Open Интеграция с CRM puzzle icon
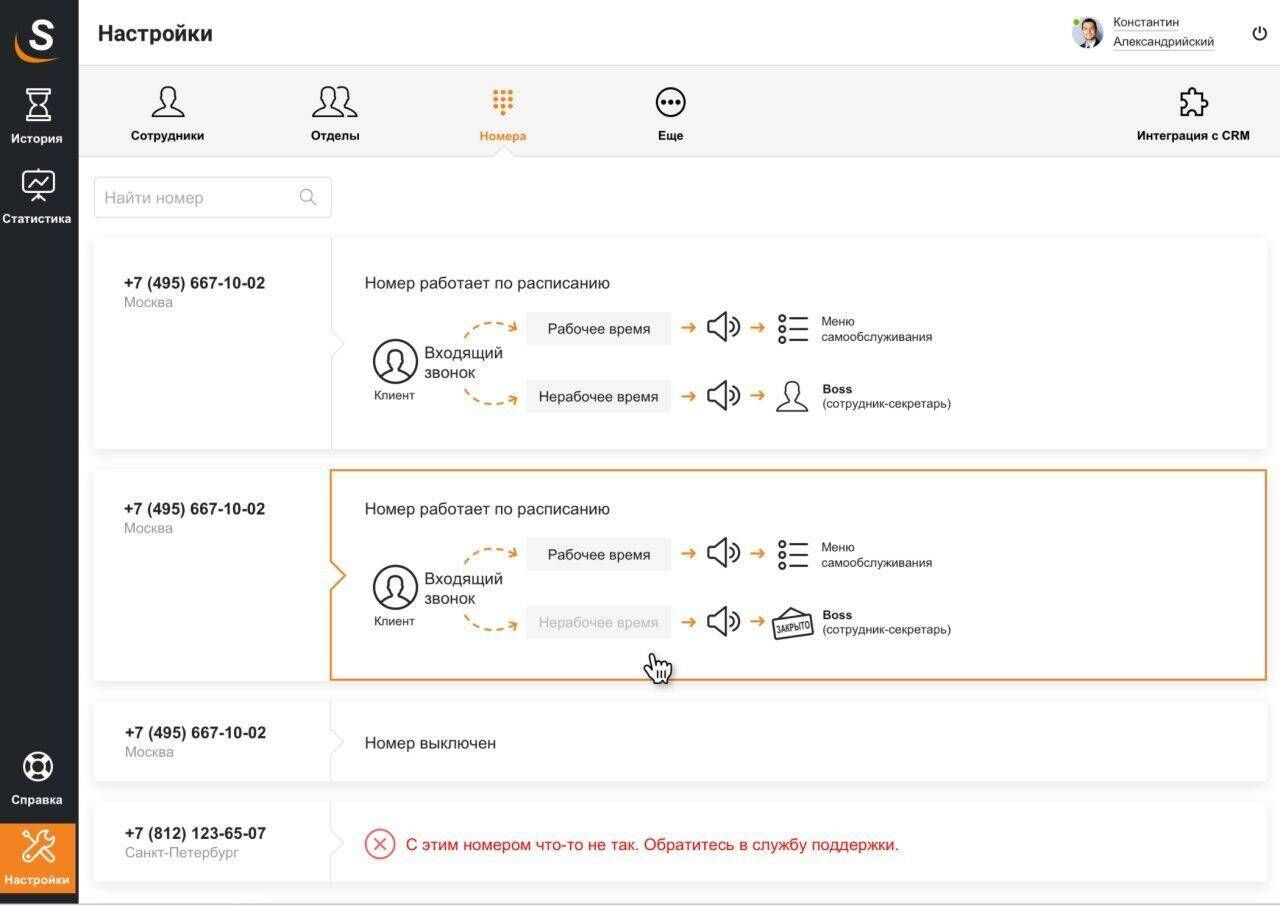The width and height of the screenshot is (1280, 906). pyautogui.click(x=1192, y=103)
